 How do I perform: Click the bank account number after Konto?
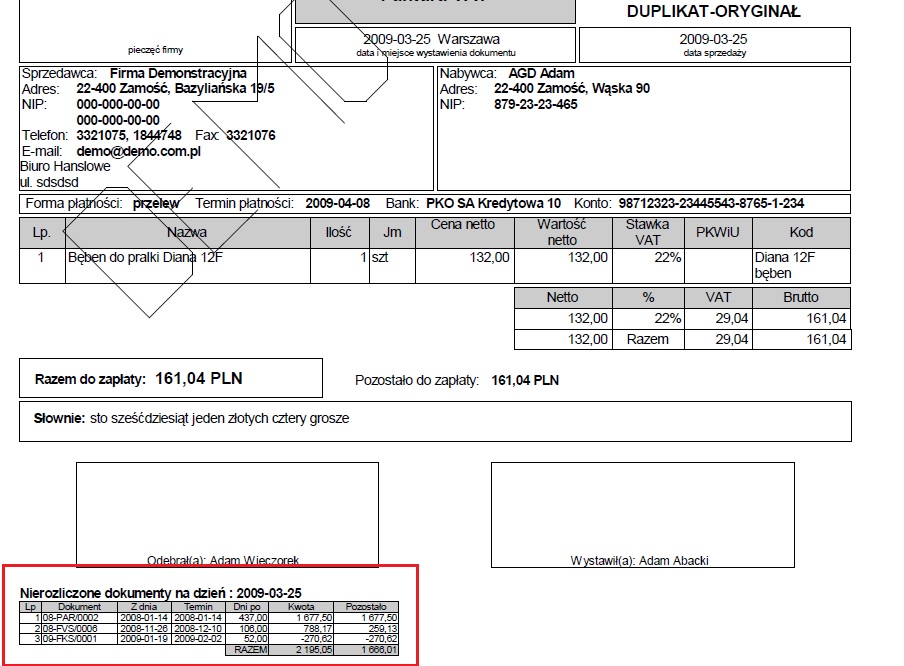point(711,203)
